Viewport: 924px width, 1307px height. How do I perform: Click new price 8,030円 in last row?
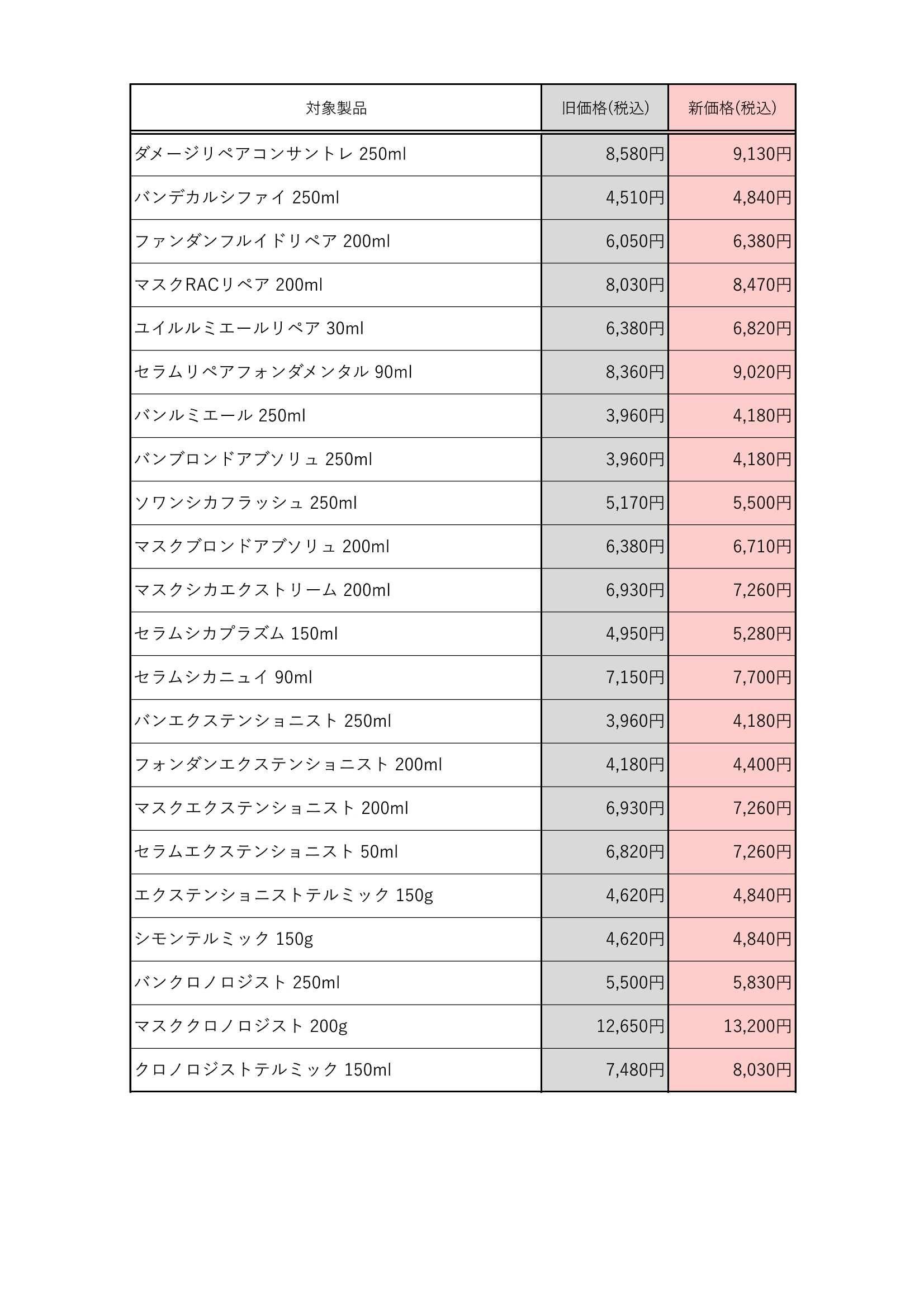(x=732, y=1070)
